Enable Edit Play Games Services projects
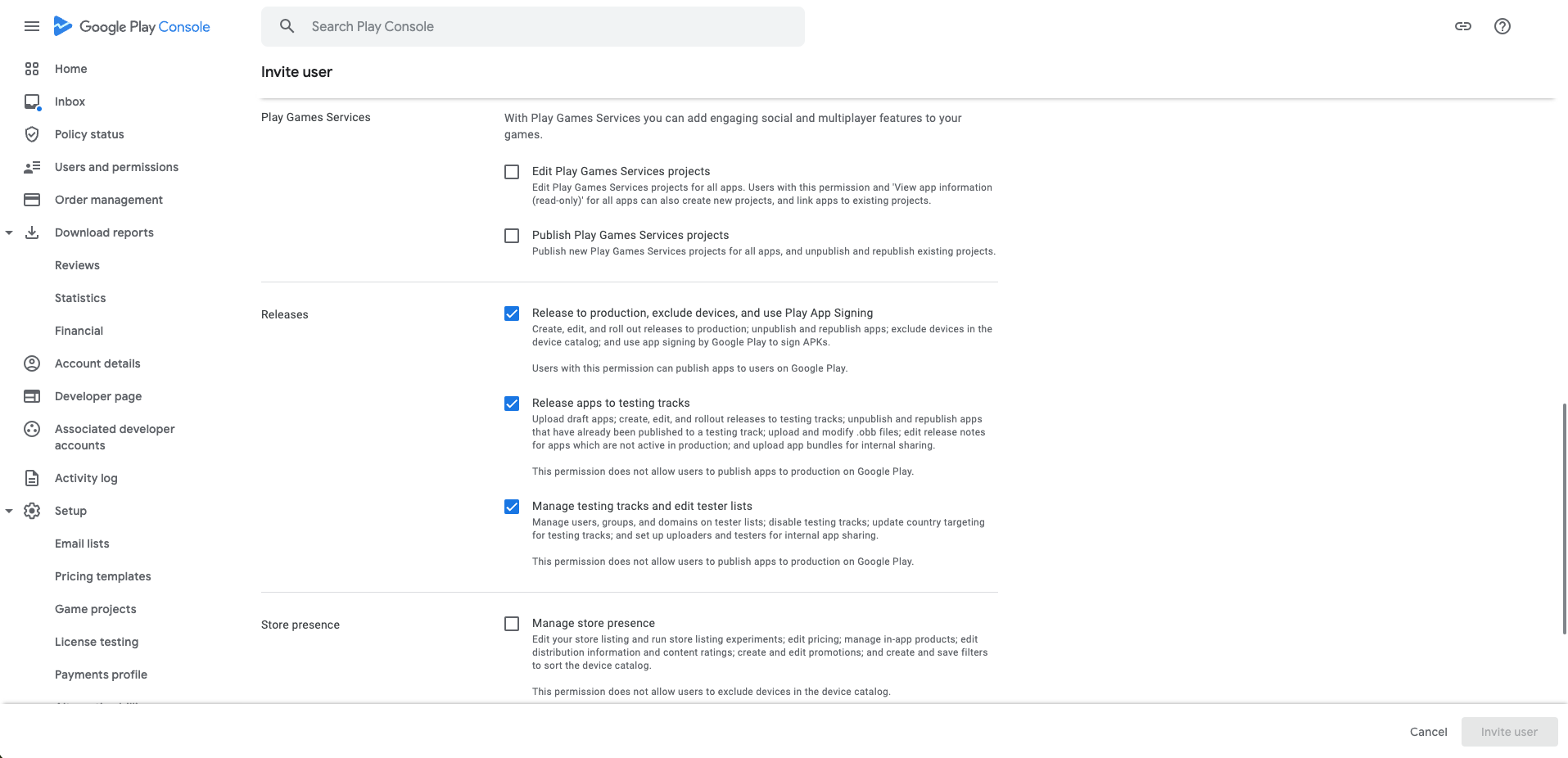The width and height of the screenshot is (1568, 758). click(x=512, y=172)
